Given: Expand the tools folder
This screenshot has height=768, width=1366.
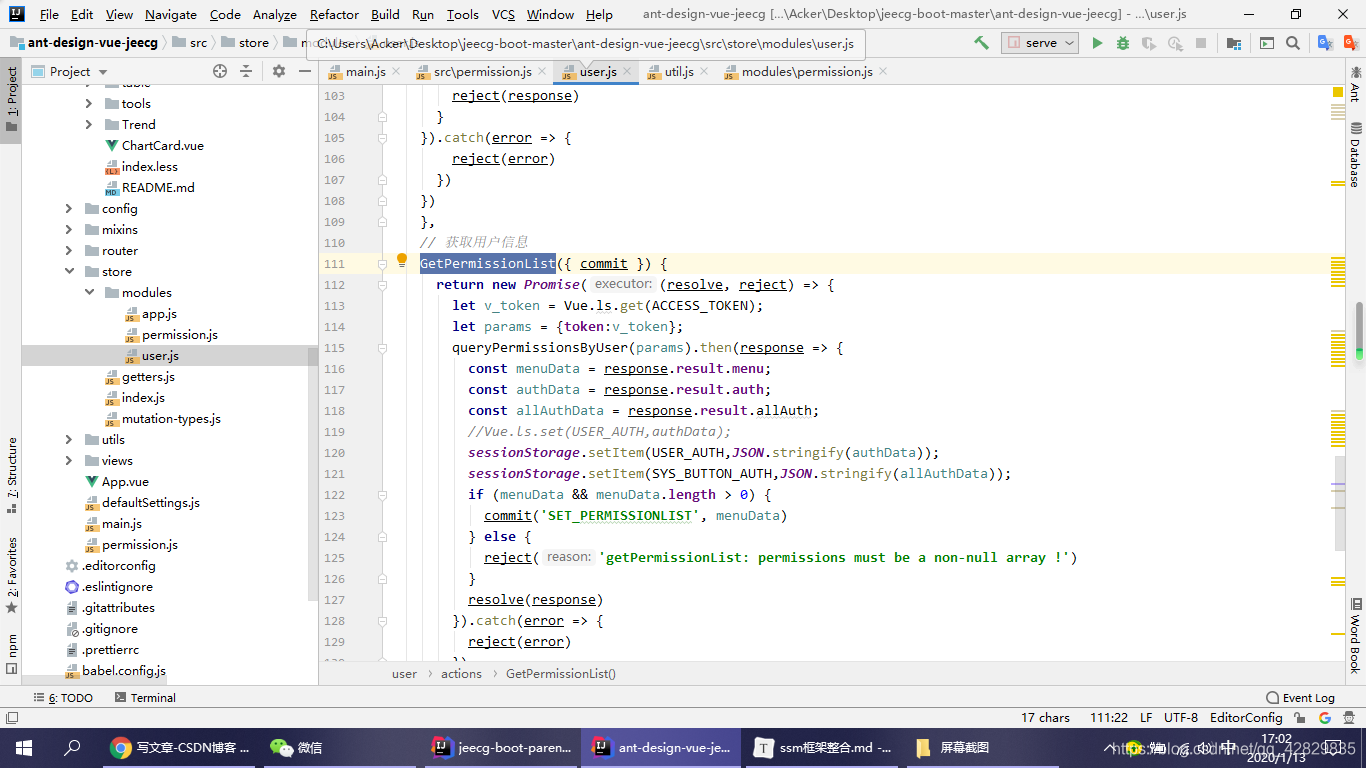Looking at the screenshot, I should (88, 103).
